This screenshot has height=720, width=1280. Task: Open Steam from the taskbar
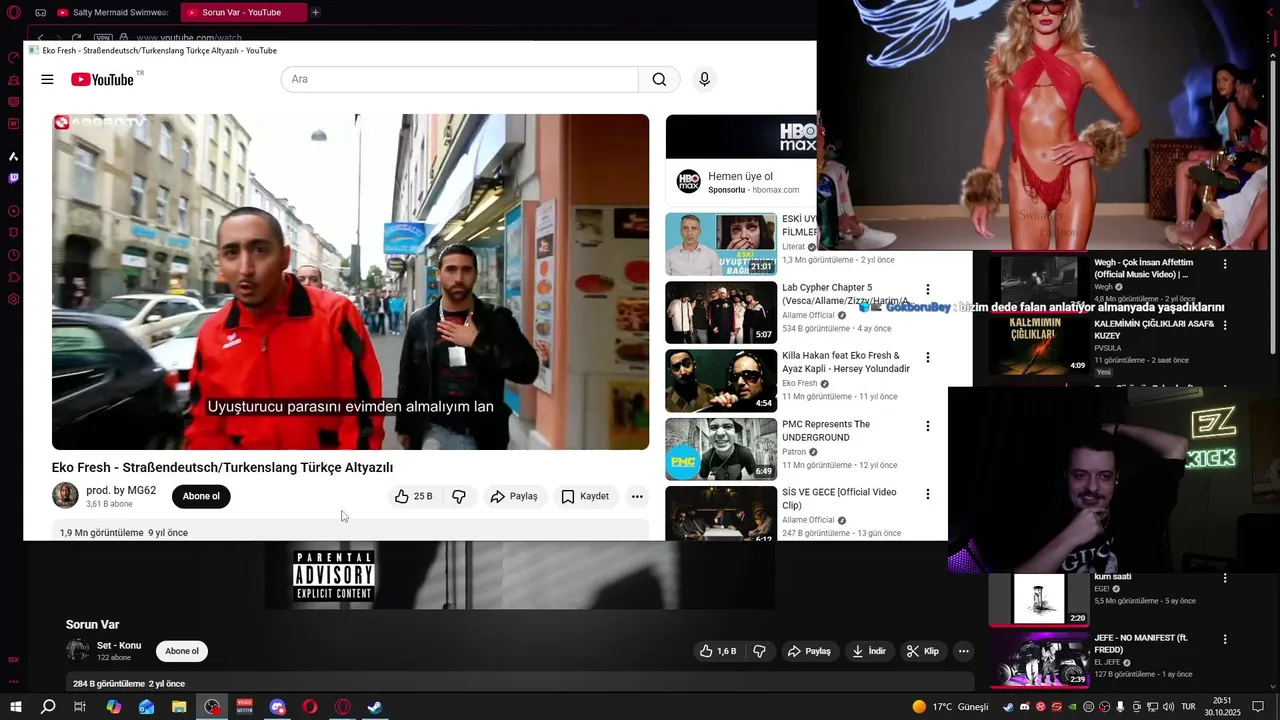tap(375, 707)
